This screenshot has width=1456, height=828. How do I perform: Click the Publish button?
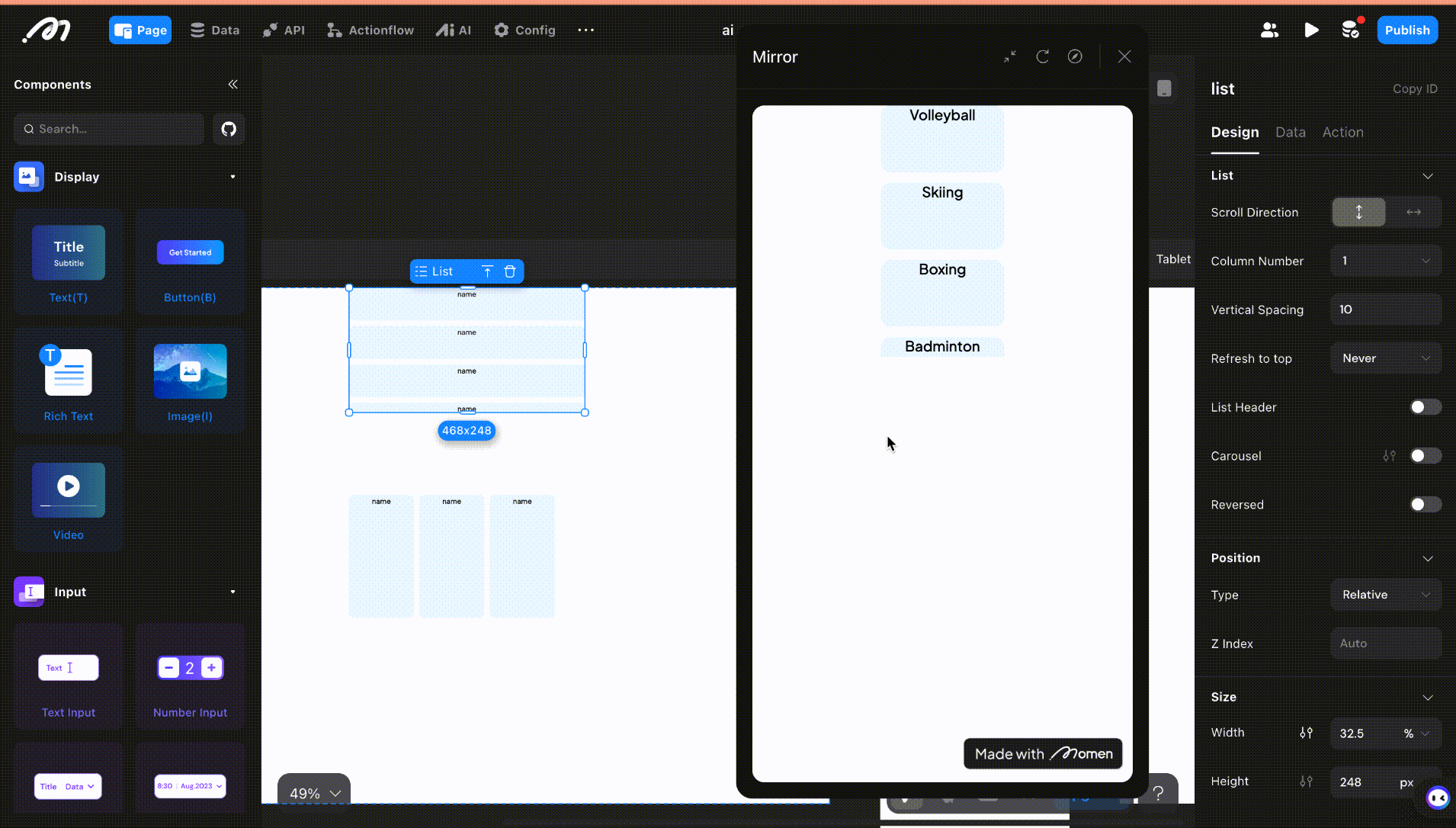pos(1406,30)
